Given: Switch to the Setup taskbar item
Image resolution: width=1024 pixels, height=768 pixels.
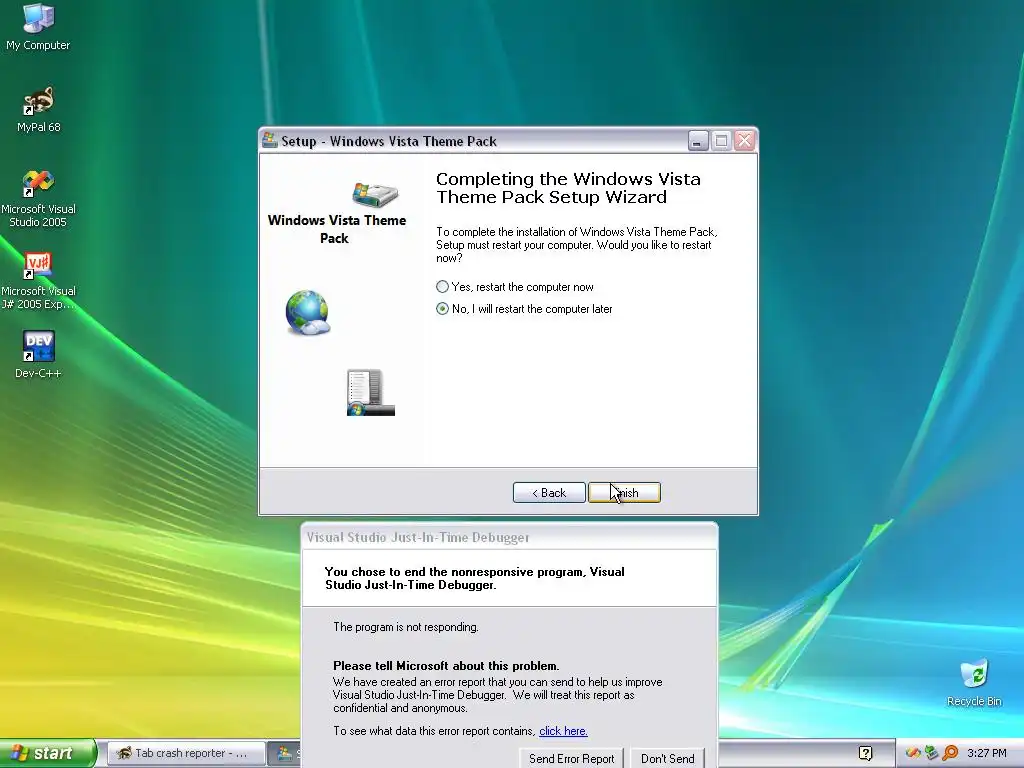Looking at the screenshot, I should click(x=286, y=753).
